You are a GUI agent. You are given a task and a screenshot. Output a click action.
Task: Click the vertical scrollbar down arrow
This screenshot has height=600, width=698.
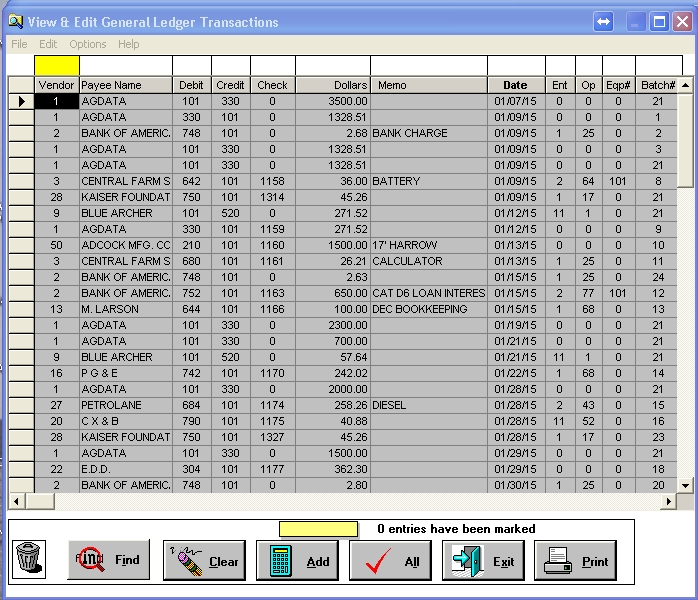tap(686, 486)
